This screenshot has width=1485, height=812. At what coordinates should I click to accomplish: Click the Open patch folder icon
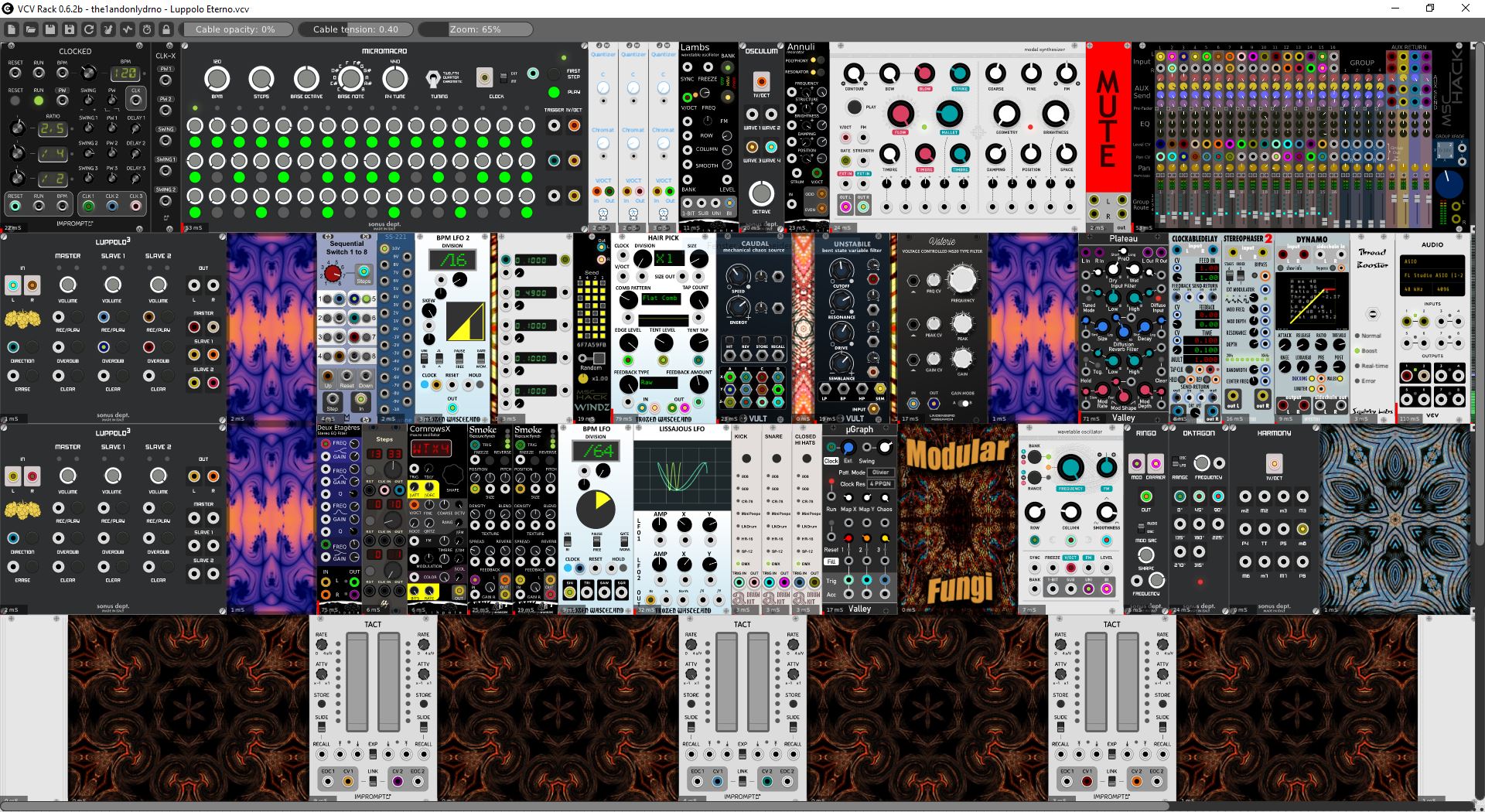pyautogui.click(x=31, y=29)
